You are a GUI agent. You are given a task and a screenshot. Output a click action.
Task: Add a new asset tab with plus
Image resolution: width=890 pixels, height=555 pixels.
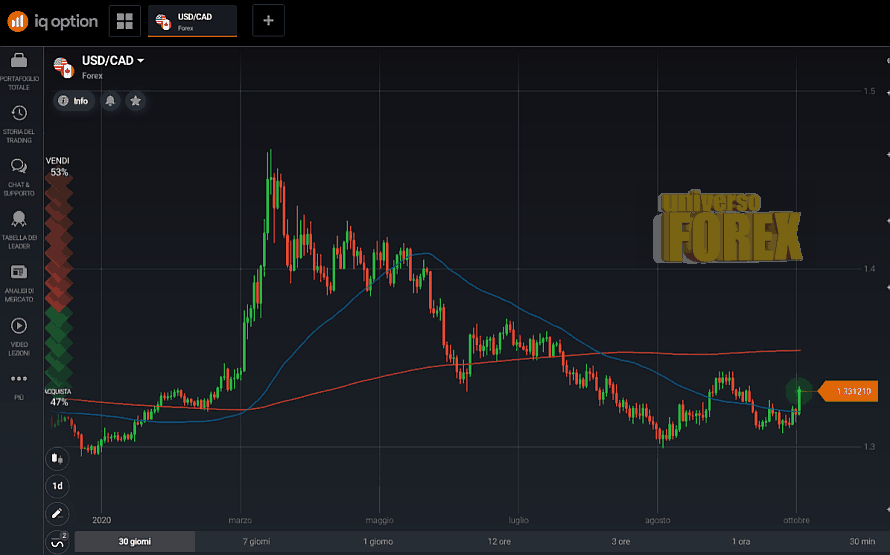268,20
